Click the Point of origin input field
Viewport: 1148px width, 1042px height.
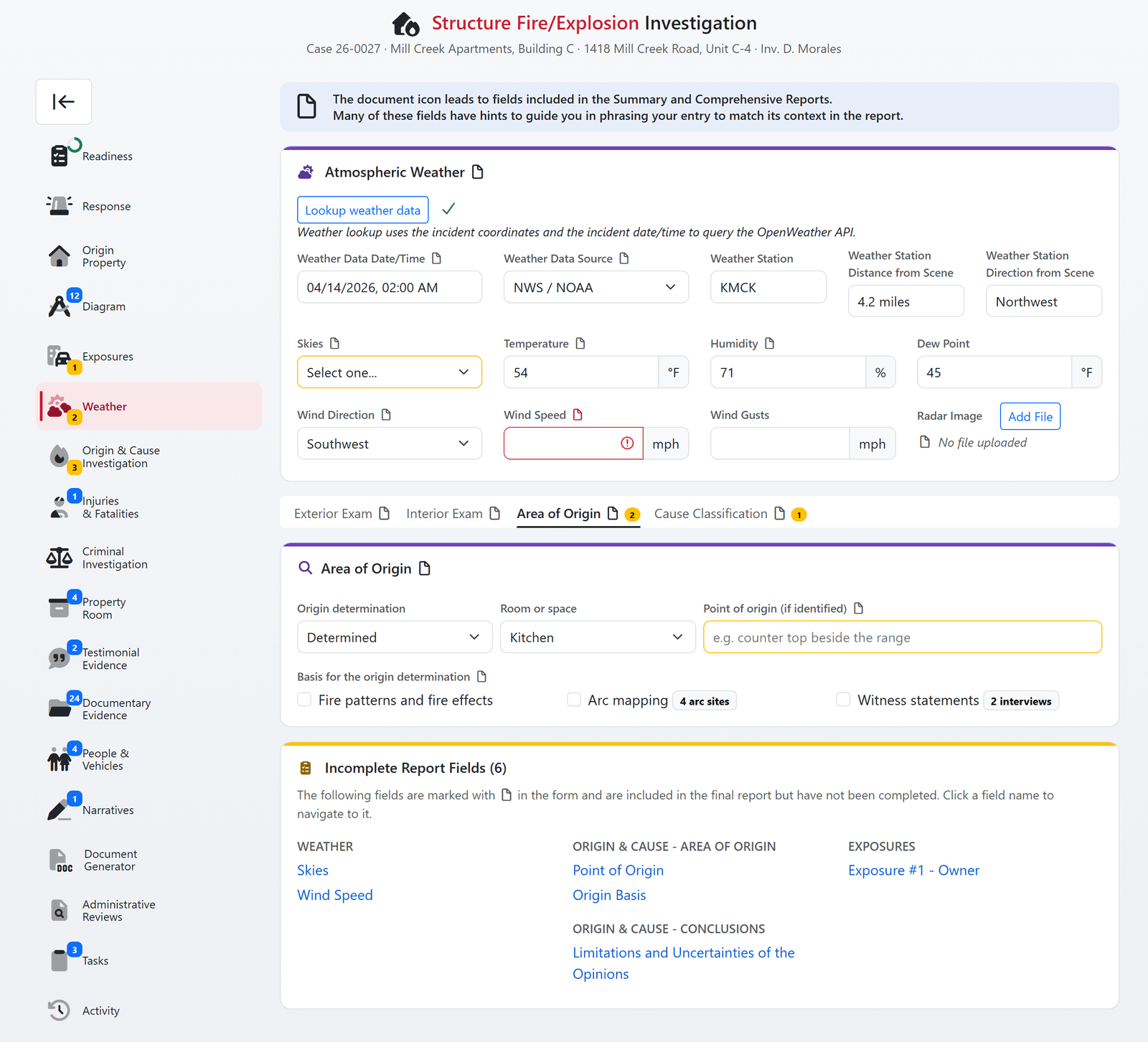coord(903,637)
